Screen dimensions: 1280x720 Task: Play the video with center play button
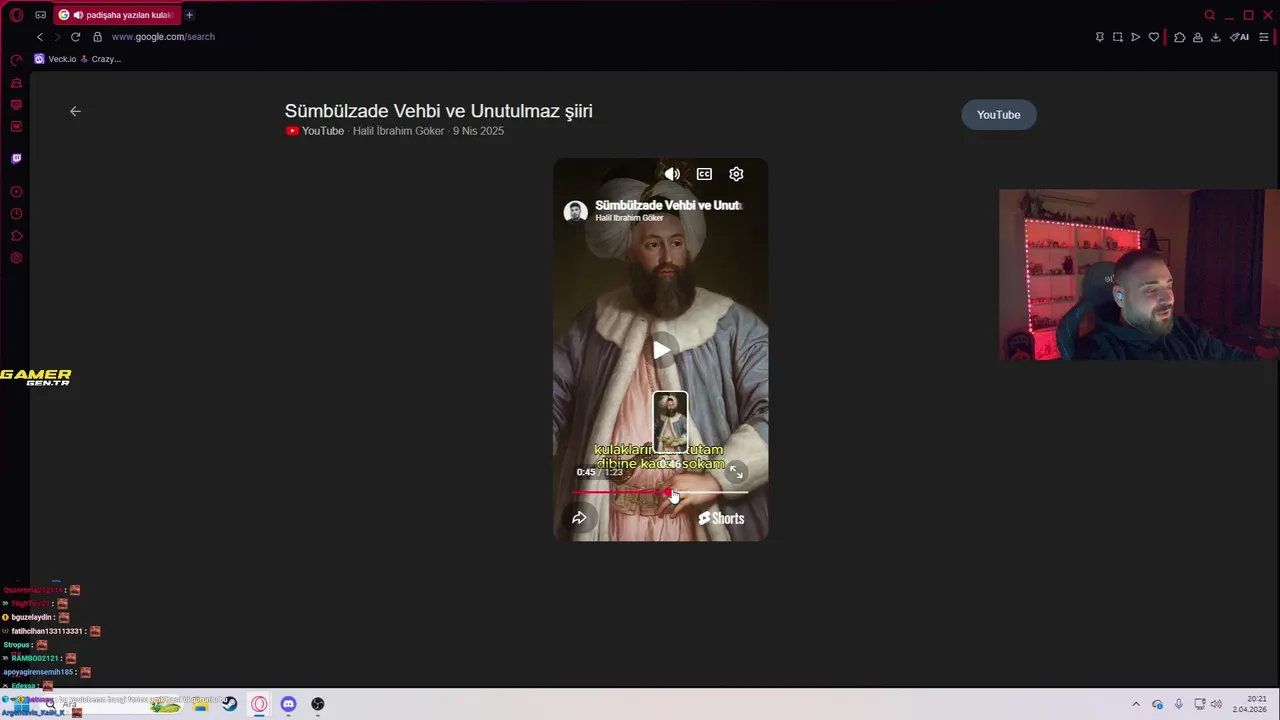coord(661,350)
